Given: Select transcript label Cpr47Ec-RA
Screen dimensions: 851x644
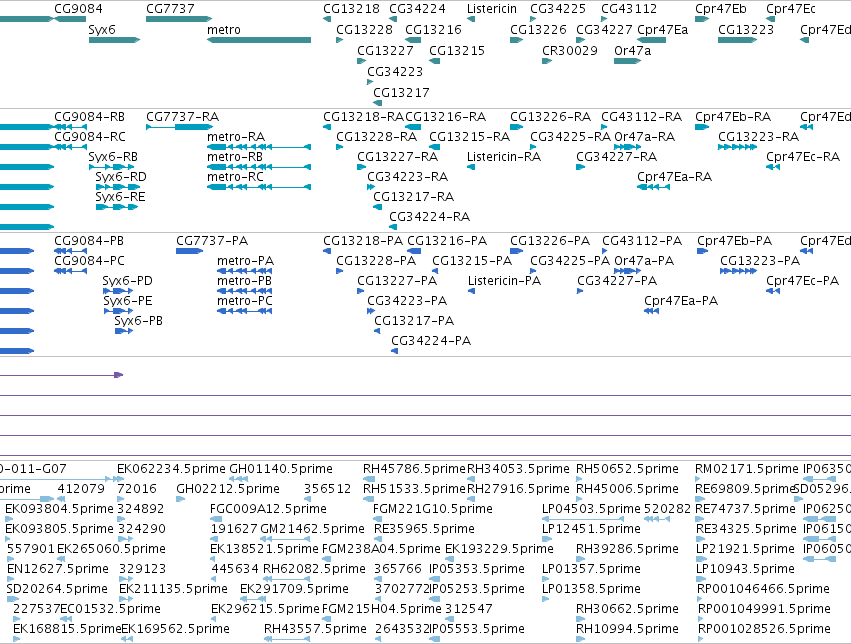Looking at the screenshot, I should click(x=803, y=157).
